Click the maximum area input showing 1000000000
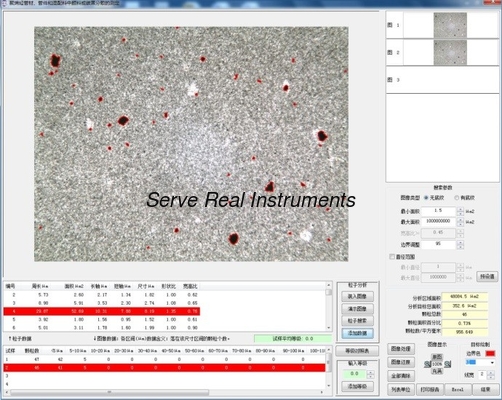502x400 pixels. pos(438,222)
